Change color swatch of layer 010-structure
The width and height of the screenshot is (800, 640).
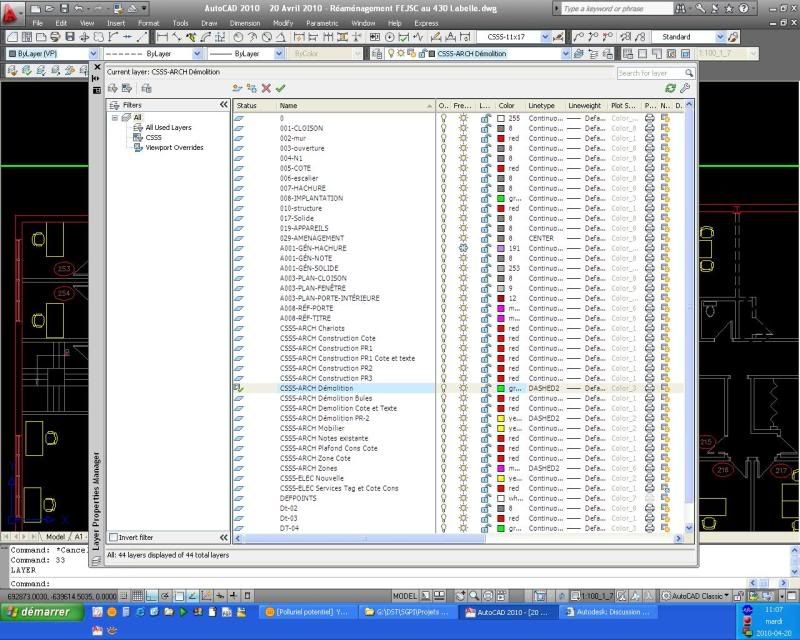[x=500, y=208]
